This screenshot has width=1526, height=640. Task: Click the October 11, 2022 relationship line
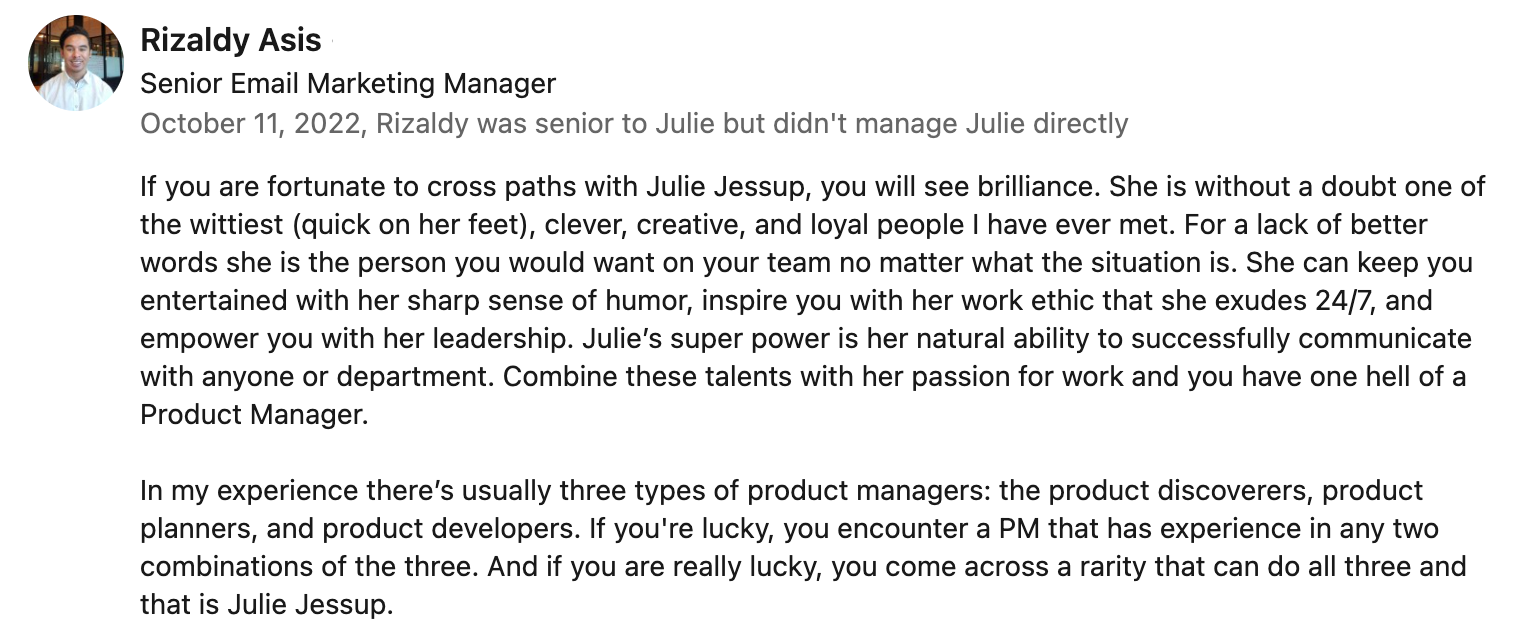tap(634, 124)
